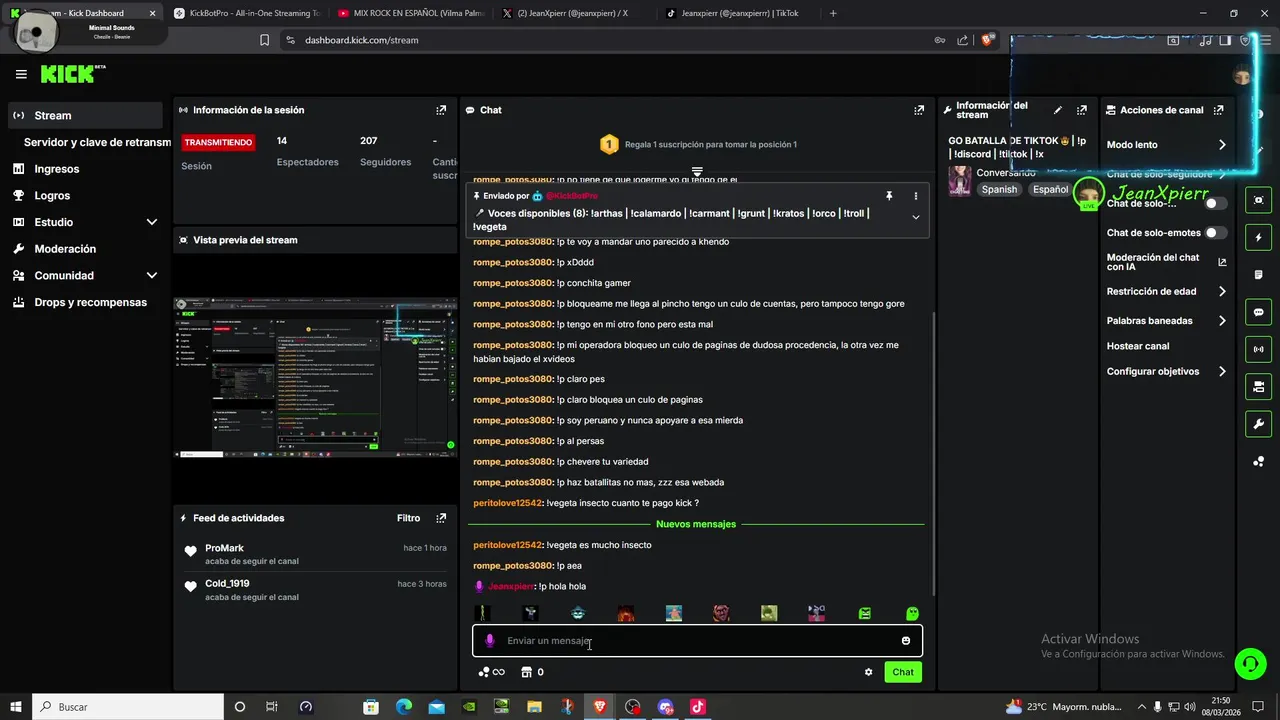This screenshot has width=1280, height=720.
Task: Click the Español tag chip
Action: point(1050,189)
